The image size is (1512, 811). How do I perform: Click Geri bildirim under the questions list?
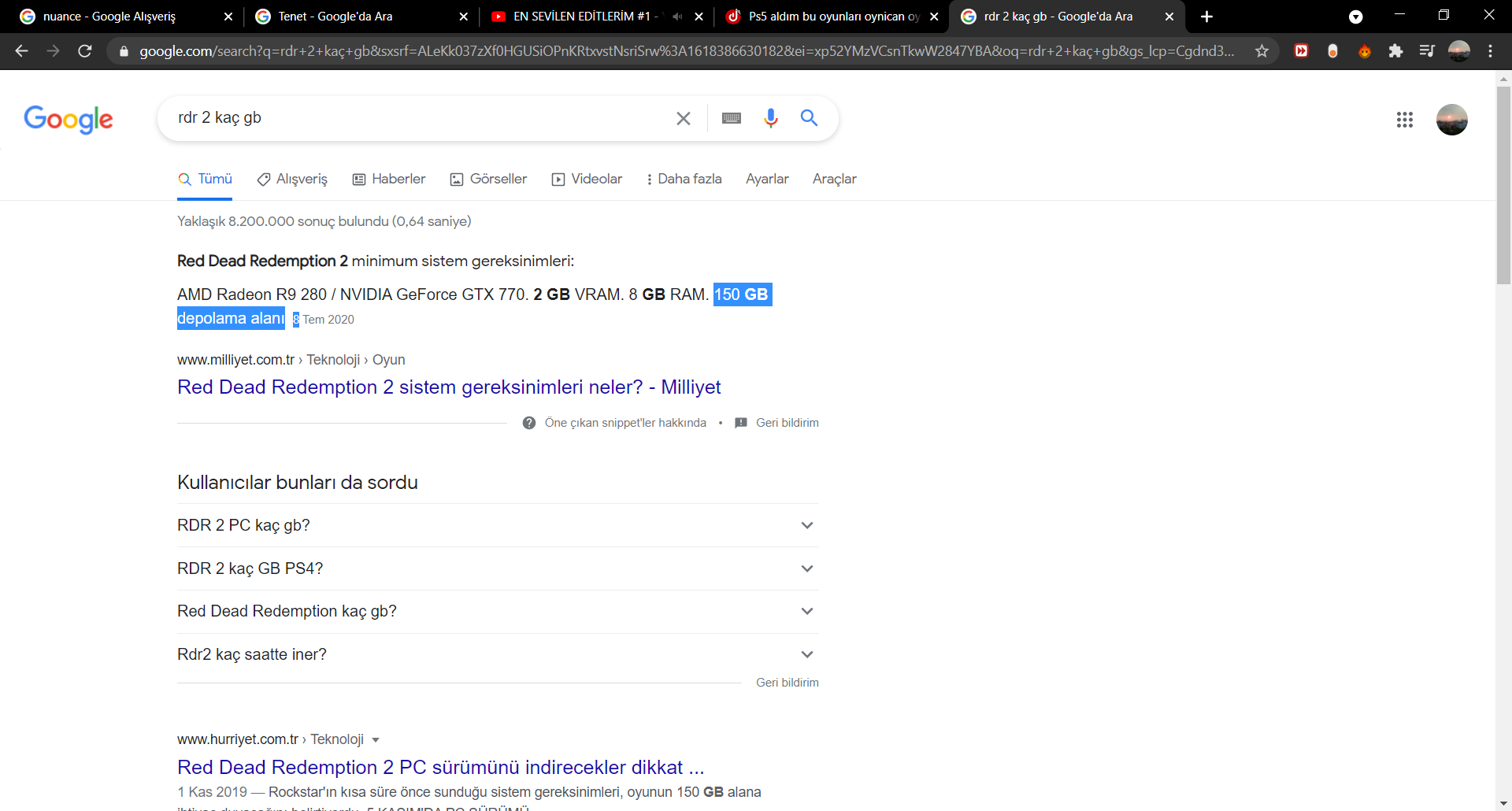(x=787, y=683)
